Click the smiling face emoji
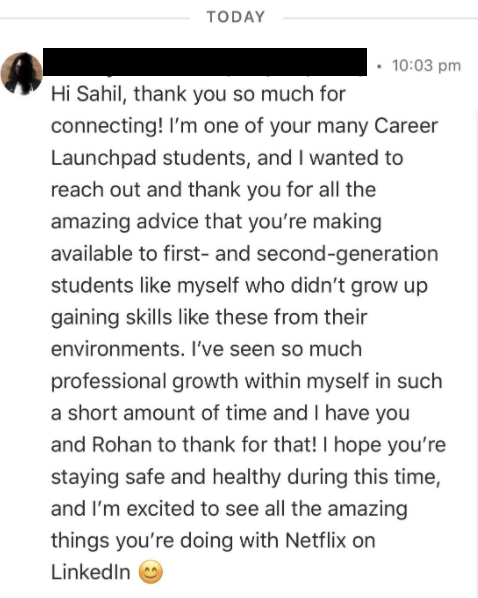Screen dimensions: 478x598 coord(151,572)
